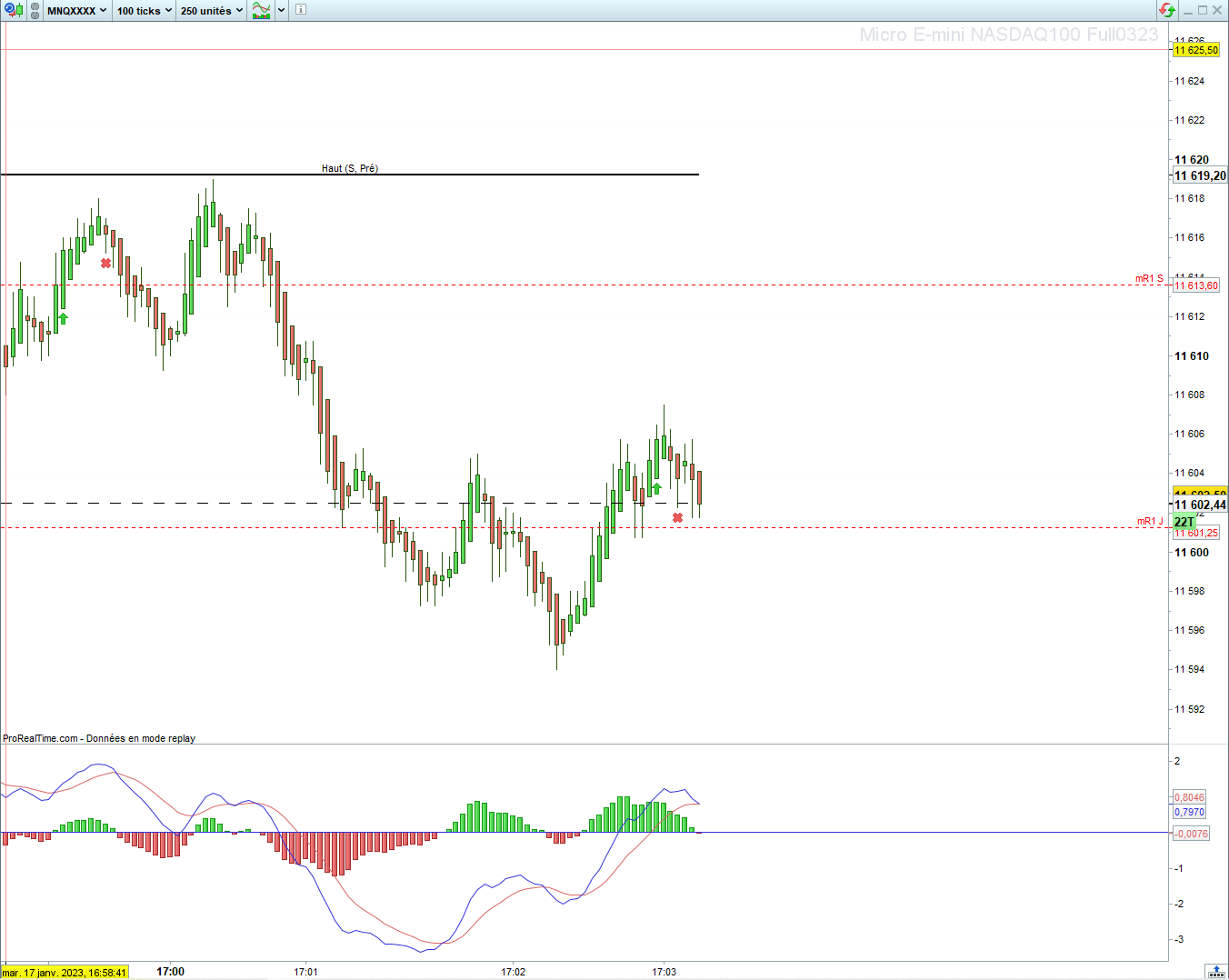Screen dimensions: 1229x980
Task: Open the 250 unités dropdown
Action: tap(212, 11)
